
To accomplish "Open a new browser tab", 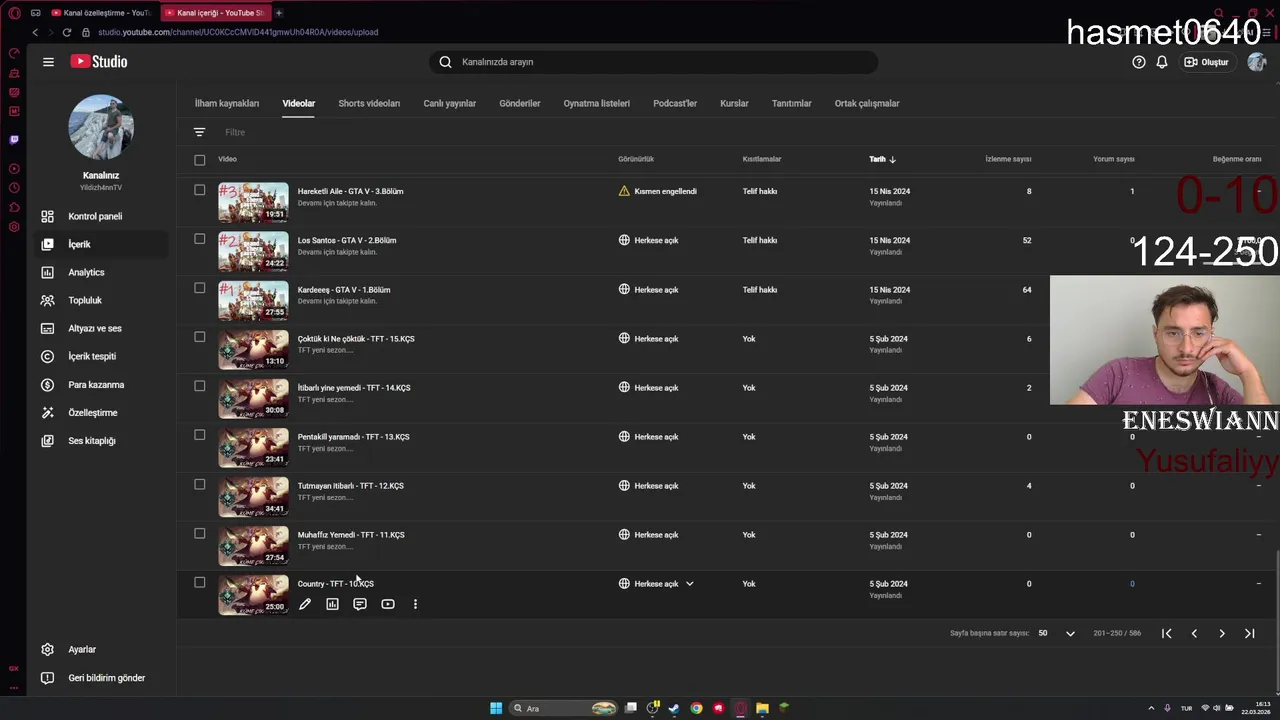I will [x=279, y=13].
